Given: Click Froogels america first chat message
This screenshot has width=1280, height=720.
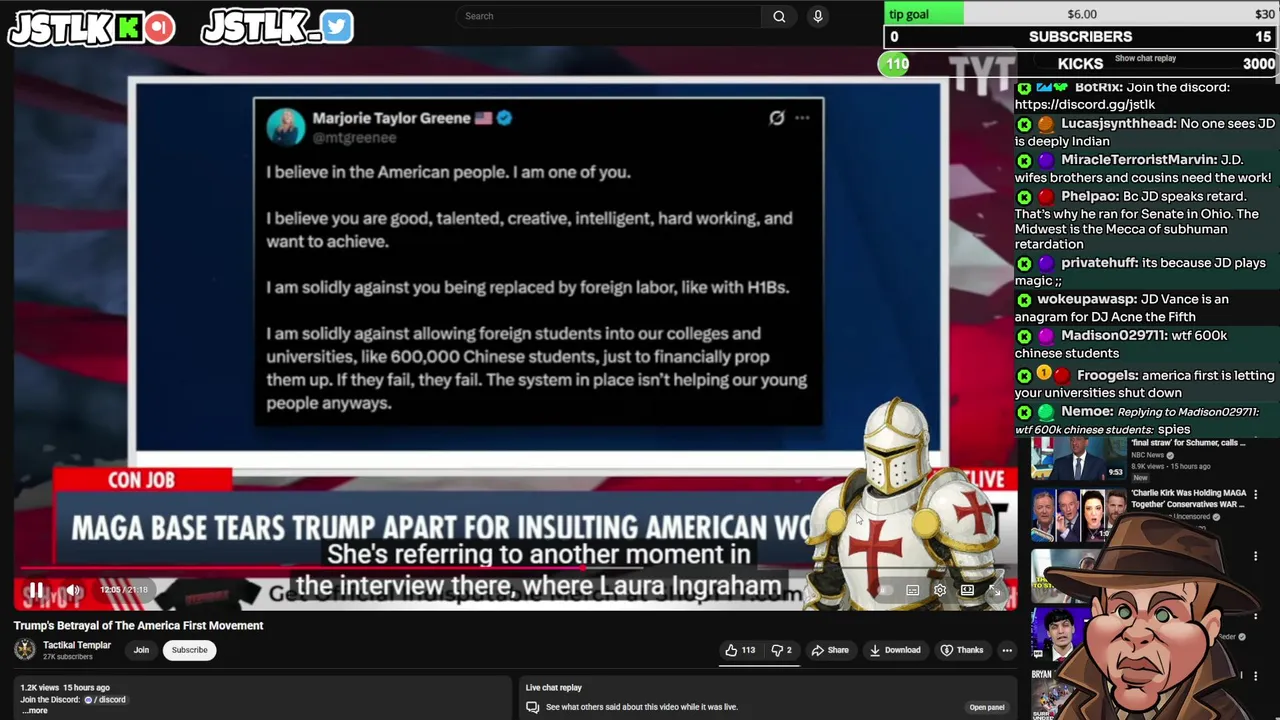Looking at the screenshot, I should click(x=1145, y=384).
